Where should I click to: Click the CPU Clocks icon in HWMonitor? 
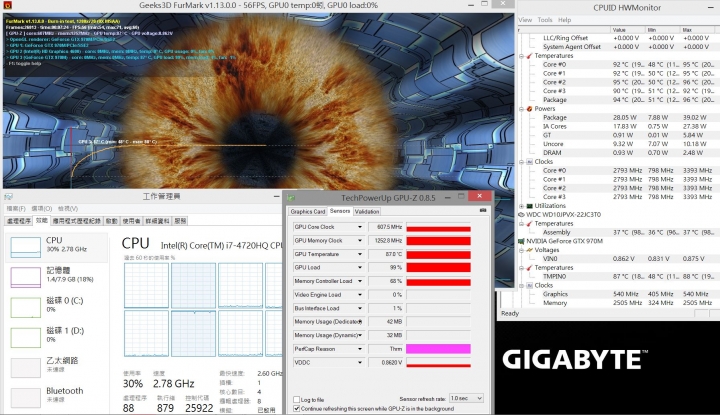(x=529, y=162)
